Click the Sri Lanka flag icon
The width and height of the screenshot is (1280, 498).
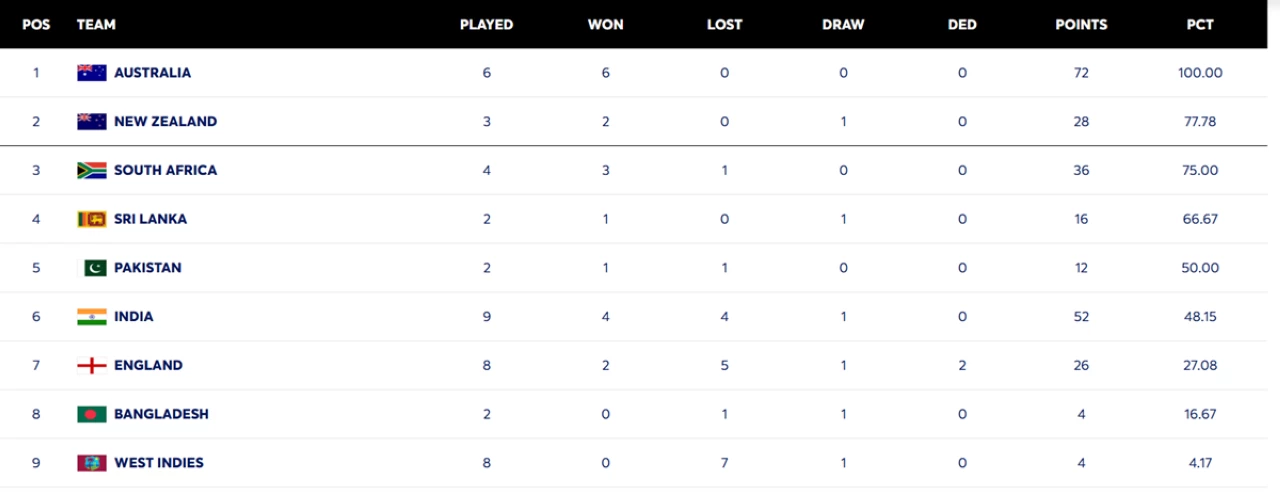(91, 219)
